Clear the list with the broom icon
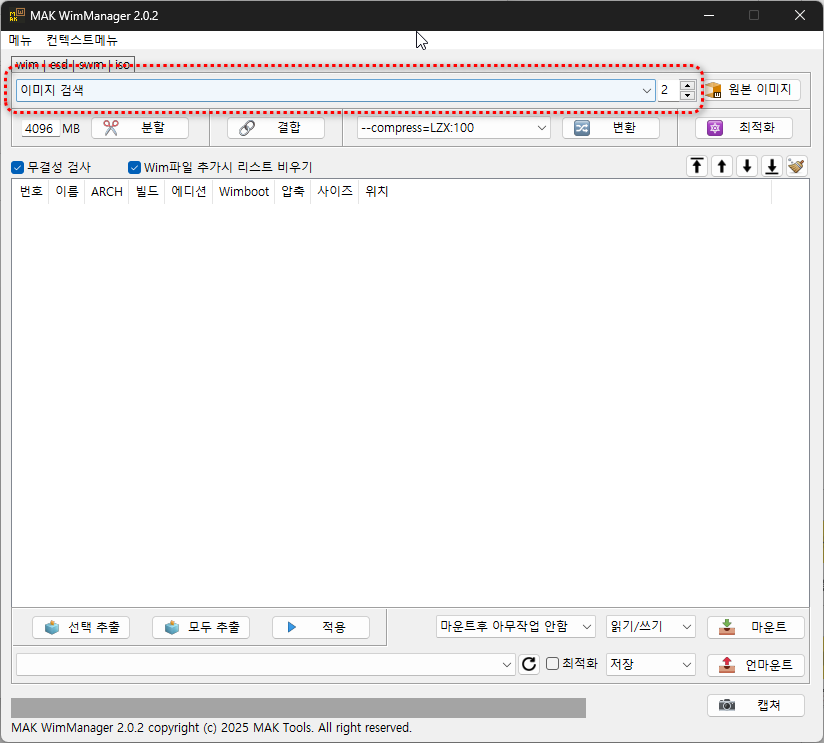Viewport: 824px width, 743px height. (x=797, y=167)
